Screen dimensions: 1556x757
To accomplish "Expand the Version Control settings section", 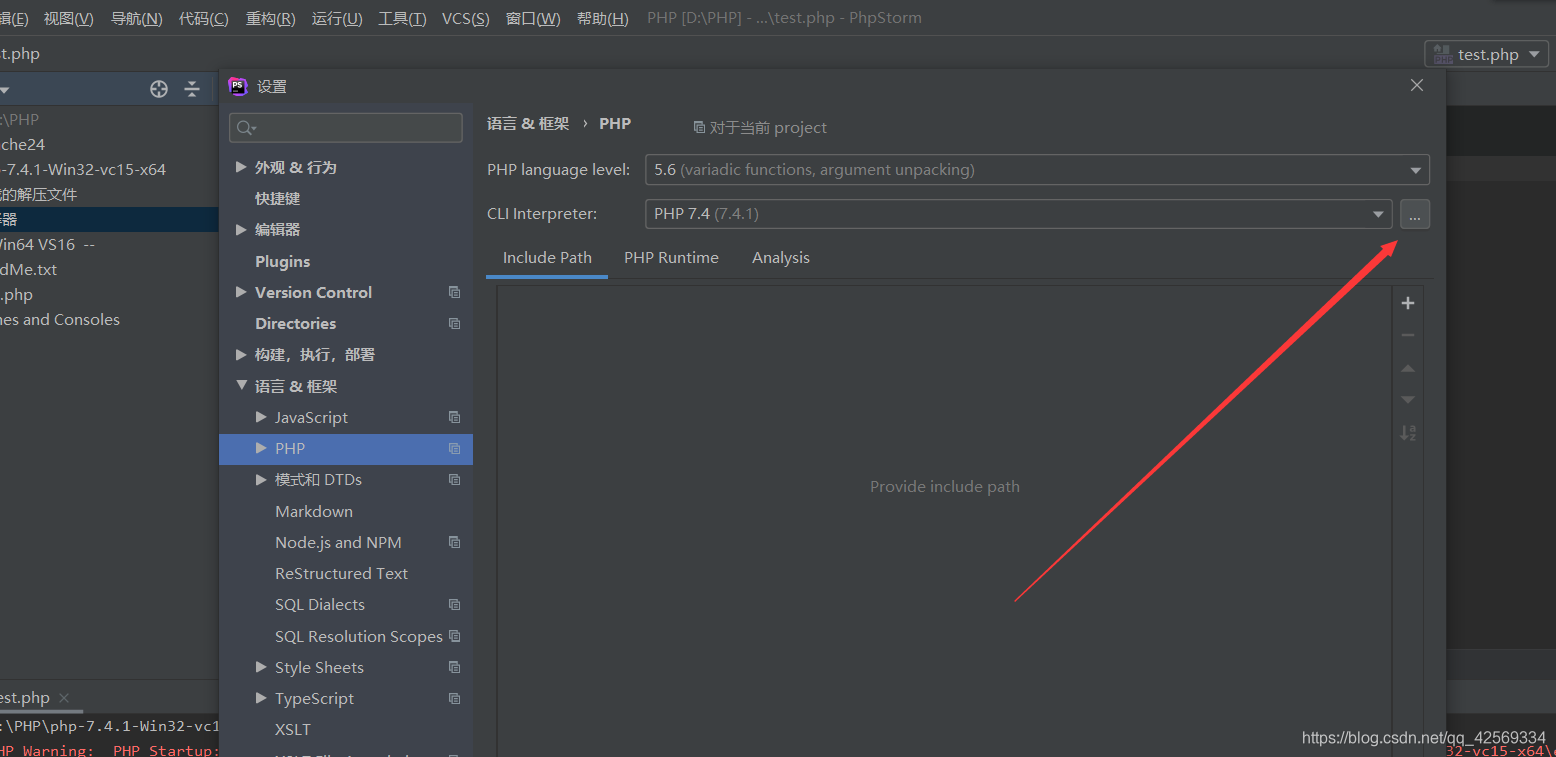I will tap(241, 292).
